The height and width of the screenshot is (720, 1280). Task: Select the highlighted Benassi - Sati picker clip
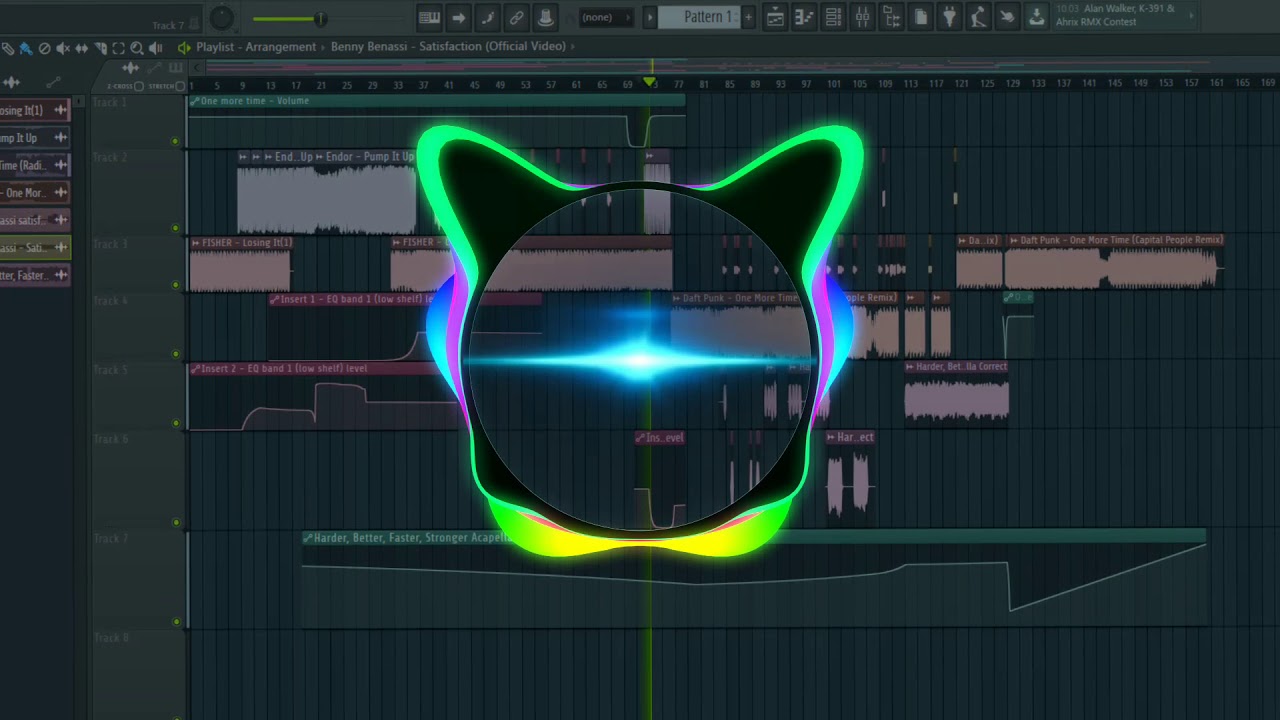click(x=33, y=247)
